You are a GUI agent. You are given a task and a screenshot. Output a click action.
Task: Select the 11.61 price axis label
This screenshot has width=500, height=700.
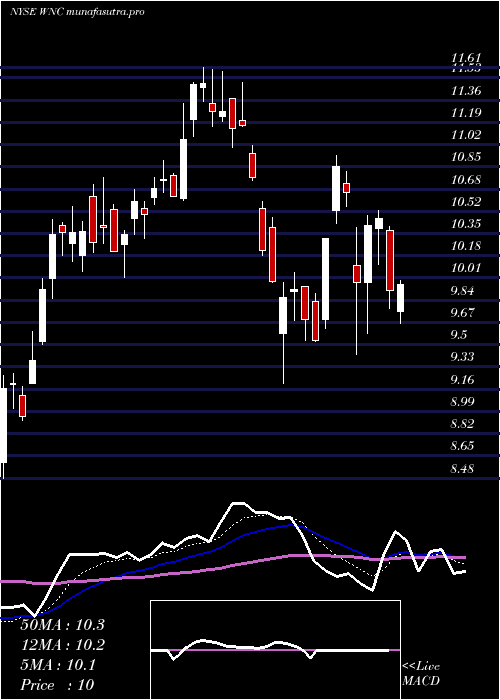tap(466, 58)
